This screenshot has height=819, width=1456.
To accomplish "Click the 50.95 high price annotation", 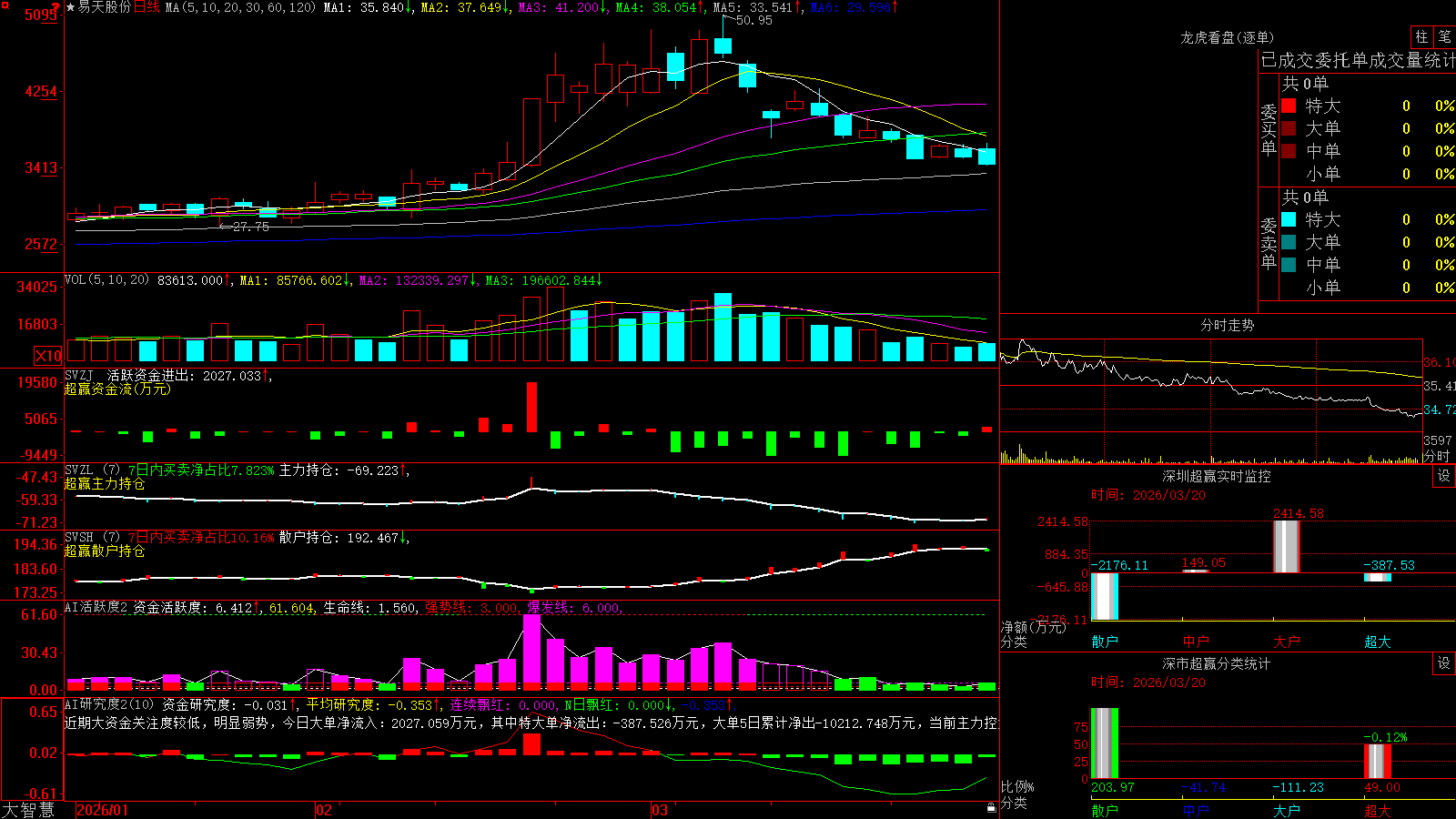I will 753,20.
